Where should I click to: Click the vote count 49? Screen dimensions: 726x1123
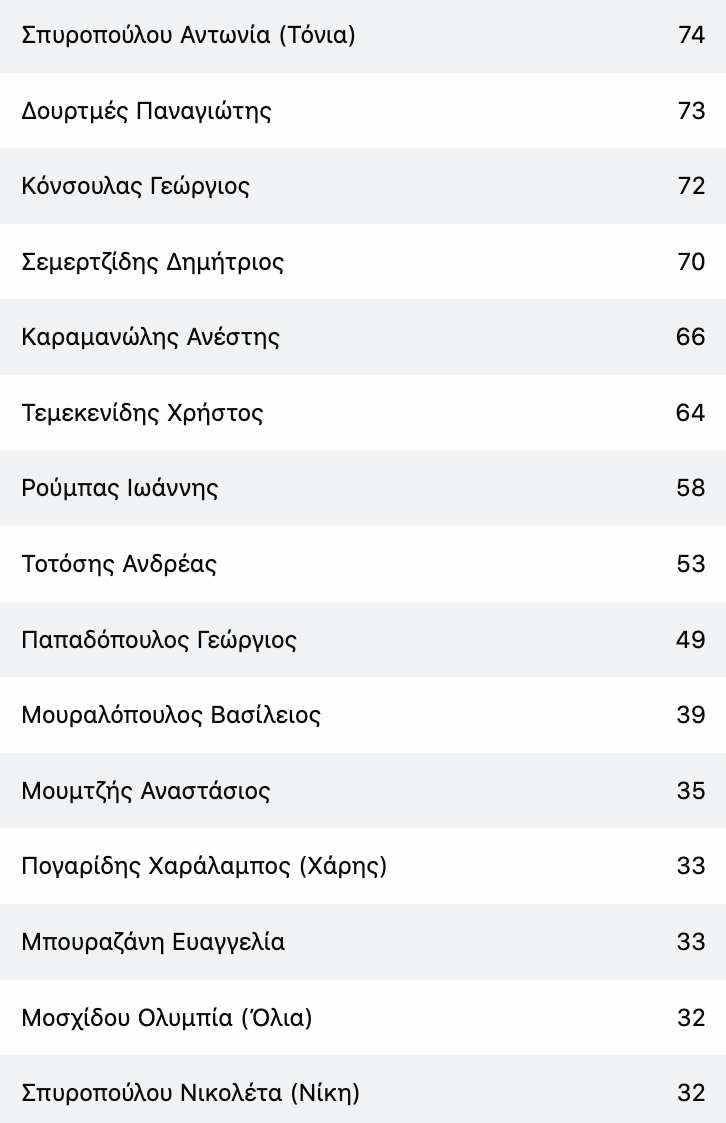pyautogui.click(x=690, y=640)
